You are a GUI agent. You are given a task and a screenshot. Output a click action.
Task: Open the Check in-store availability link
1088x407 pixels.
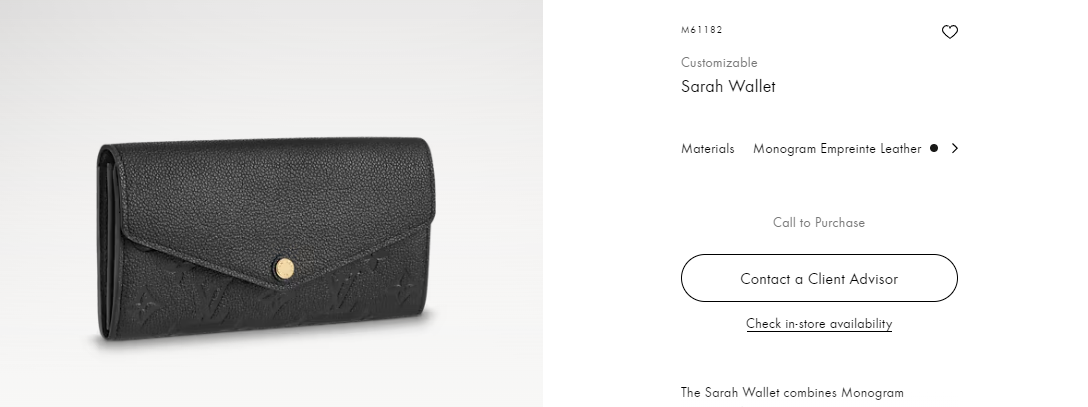click(819, 324)
